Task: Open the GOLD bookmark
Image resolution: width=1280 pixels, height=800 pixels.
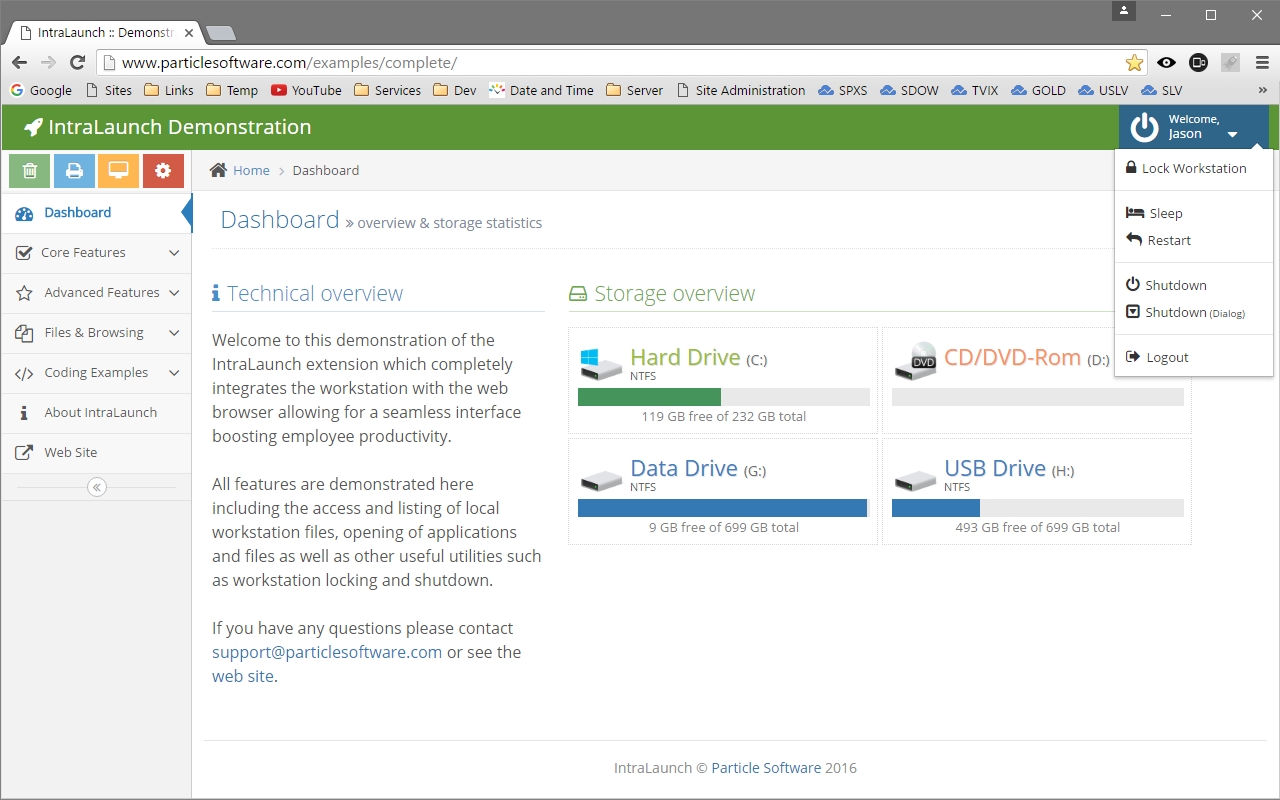Action: 1038,90
